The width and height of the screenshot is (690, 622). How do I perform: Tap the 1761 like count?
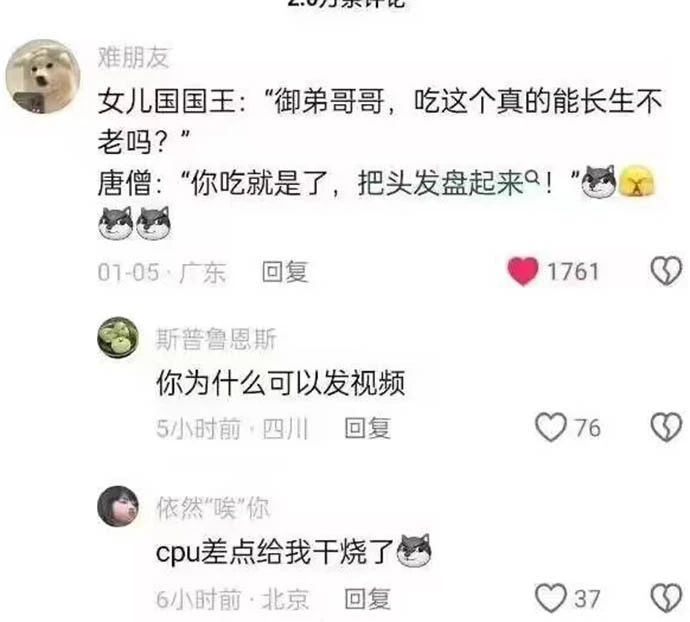coord(573,271)
